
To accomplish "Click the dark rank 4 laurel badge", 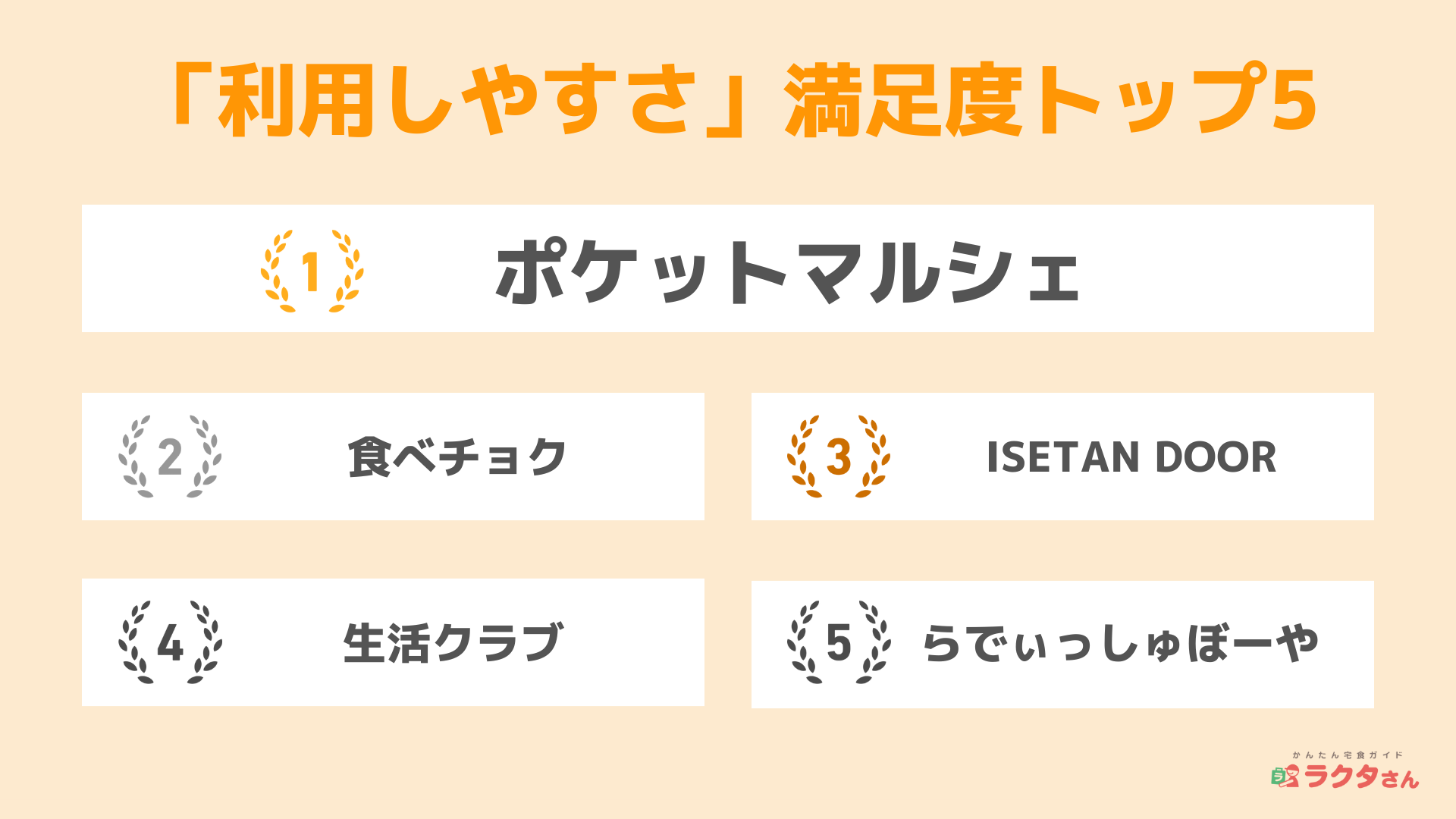I will tap(170, 643).
